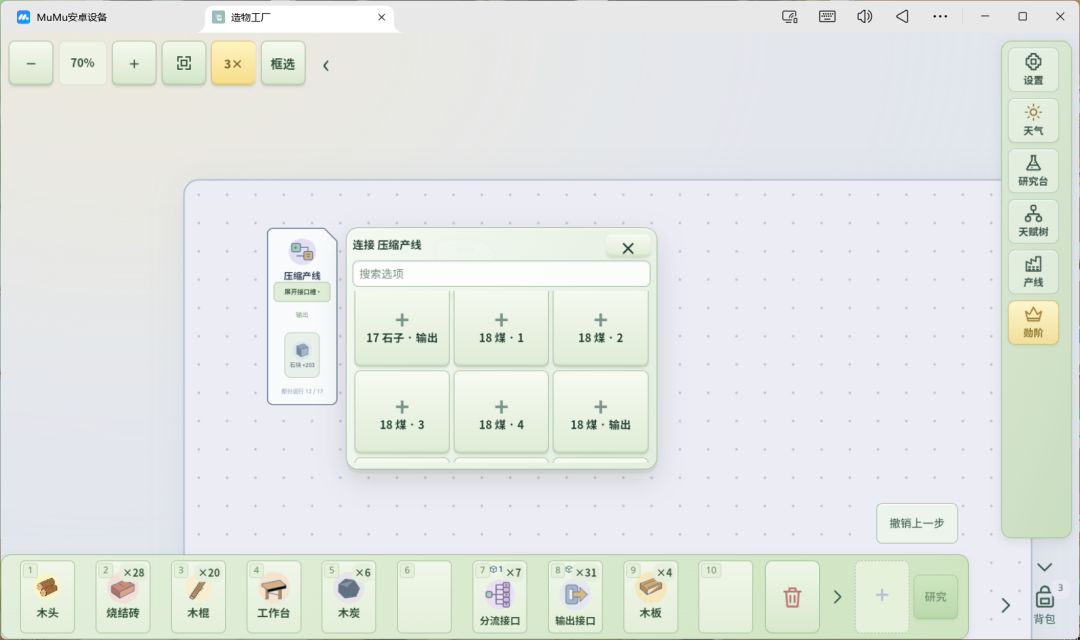Screen dimensions: 1080x640
Task: Connect to 18 煤 · 2
Action: click(x=601, y=328)
